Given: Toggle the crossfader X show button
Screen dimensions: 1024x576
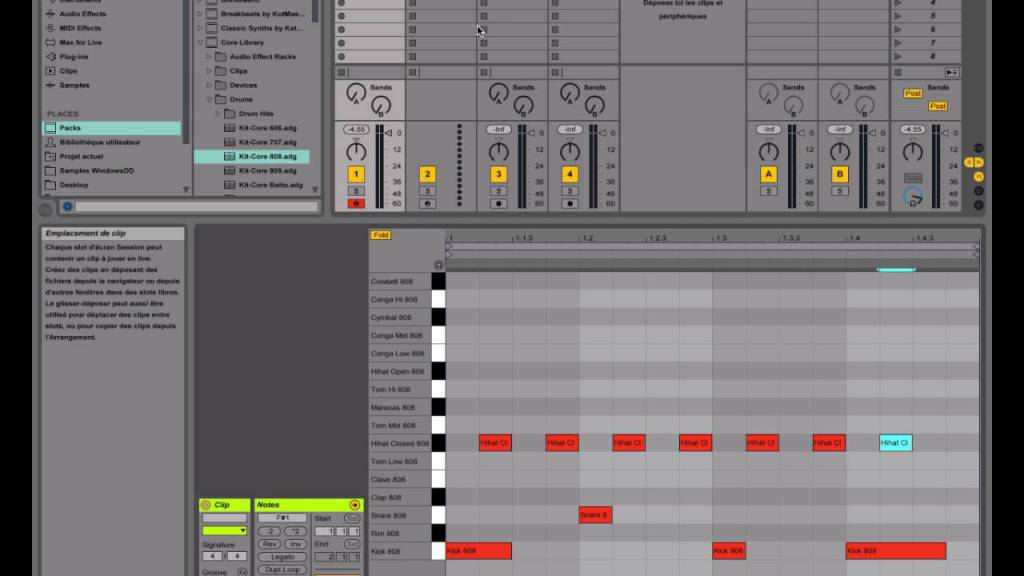Looking at the screenshot, I should point(978,205).
